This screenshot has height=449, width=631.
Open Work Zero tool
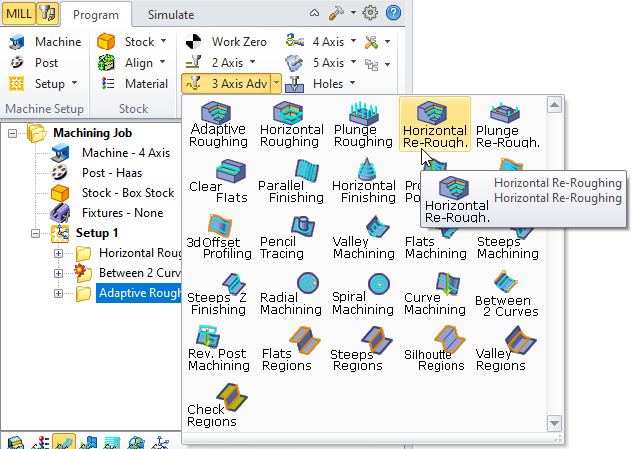[x=226, y=41]
